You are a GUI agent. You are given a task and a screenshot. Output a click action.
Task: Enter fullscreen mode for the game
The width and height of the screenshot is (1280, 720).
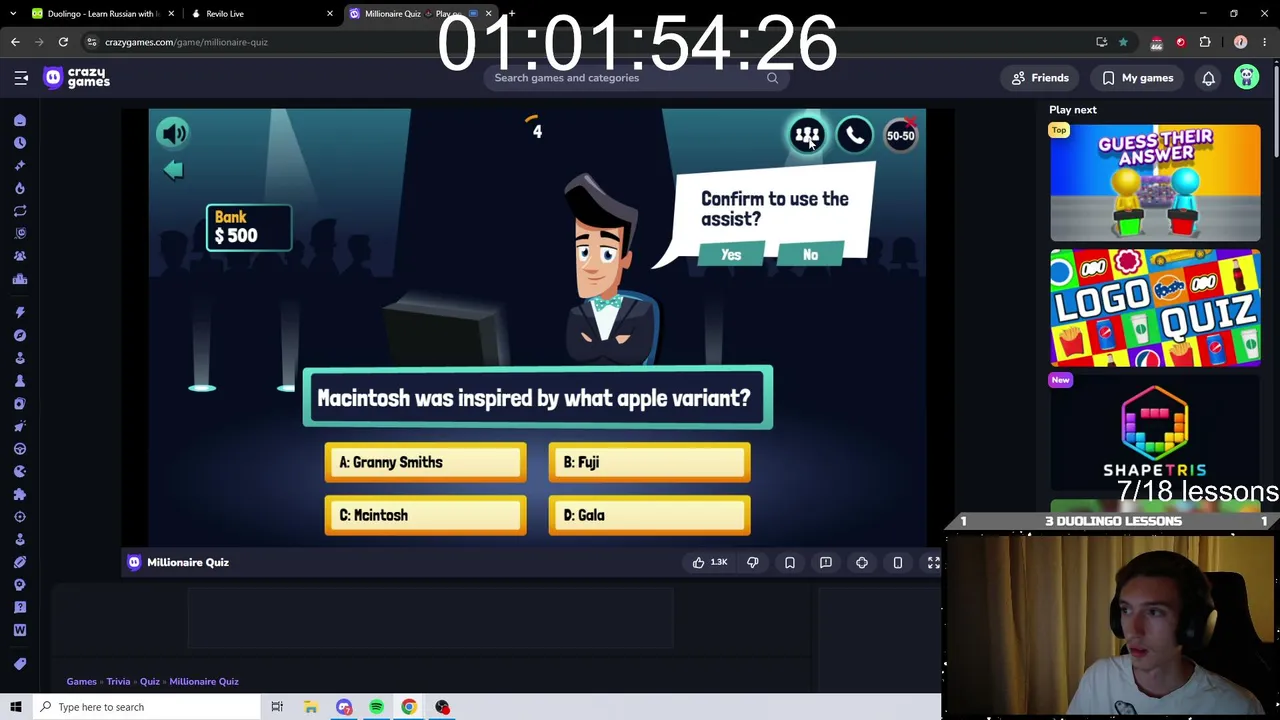point(933,562)
